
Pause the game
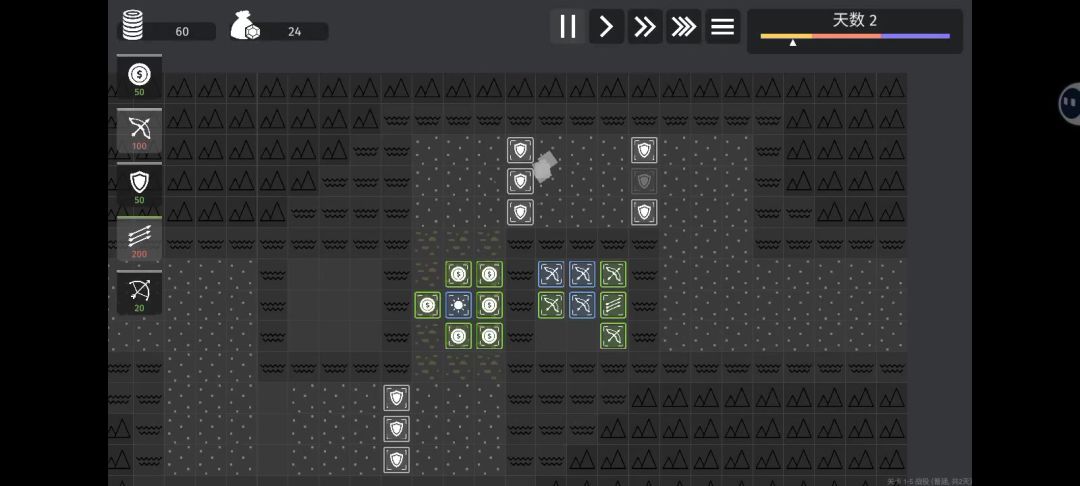point(567,27)
